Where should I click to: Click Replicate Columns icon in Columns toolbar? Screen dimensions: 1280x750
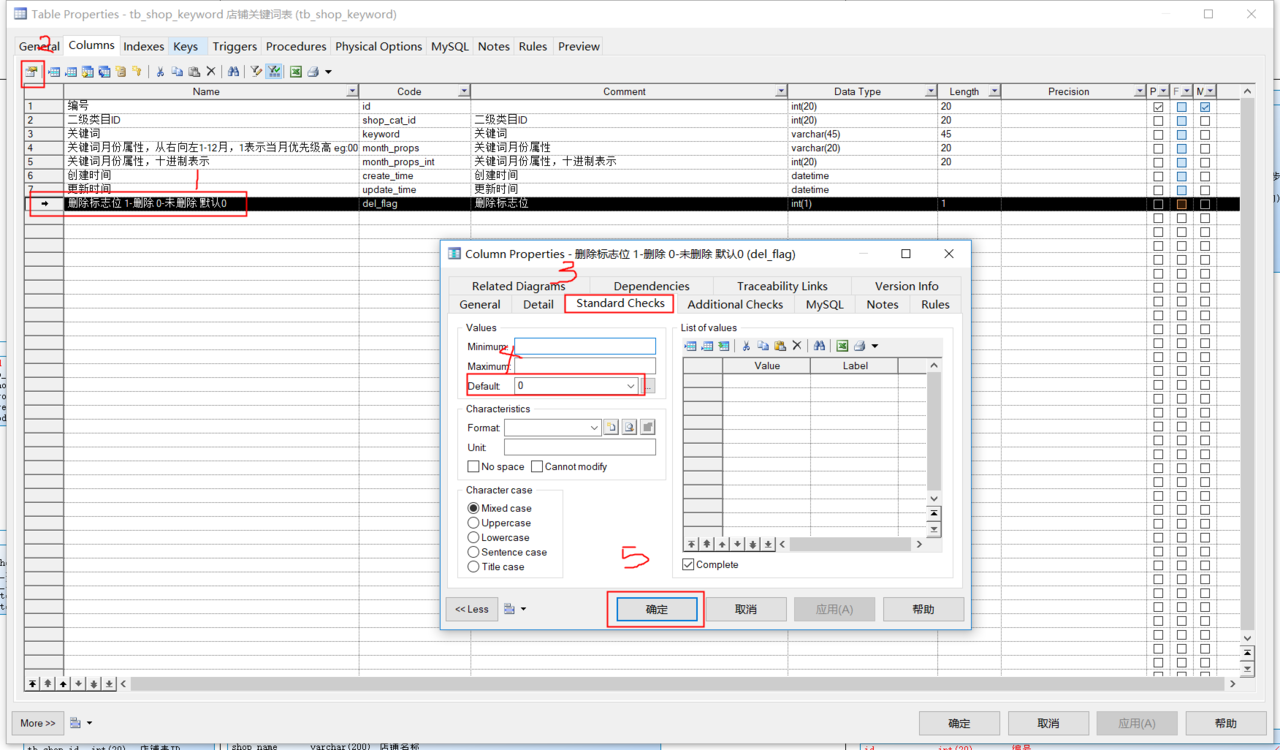[104, 72]
